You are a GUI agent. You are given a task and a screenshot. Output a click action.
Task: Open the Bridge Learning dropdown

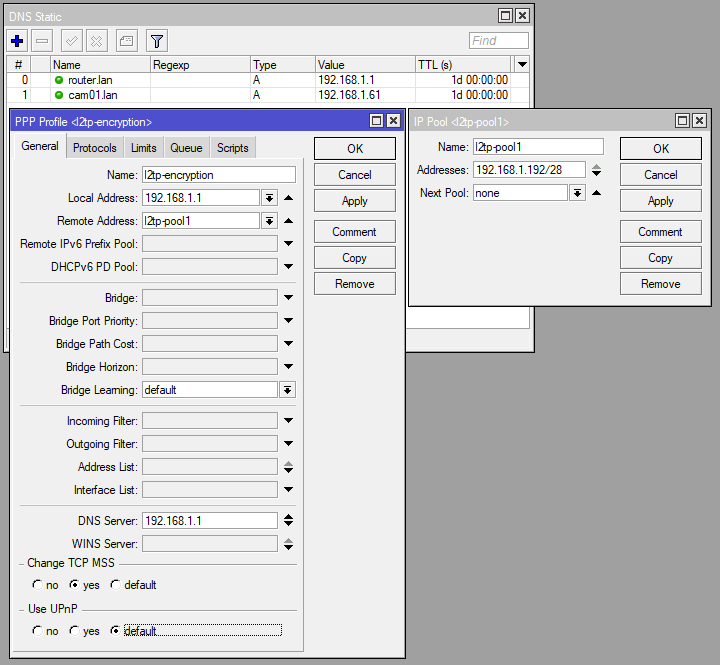click(x=287, y=390)
